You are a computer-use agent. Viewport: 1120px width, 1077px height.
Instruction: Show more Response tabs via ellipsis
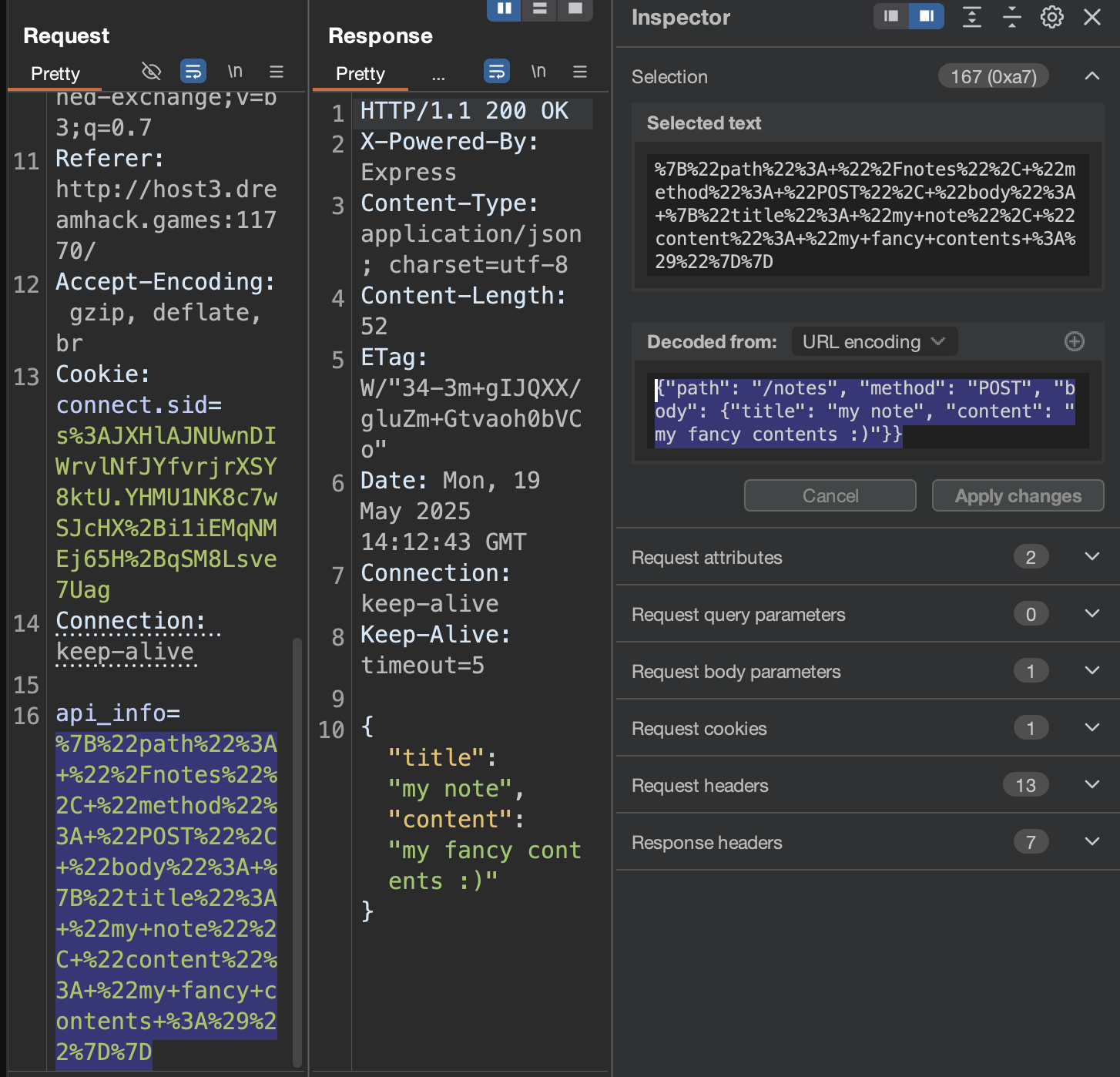(x=438, y=75)
